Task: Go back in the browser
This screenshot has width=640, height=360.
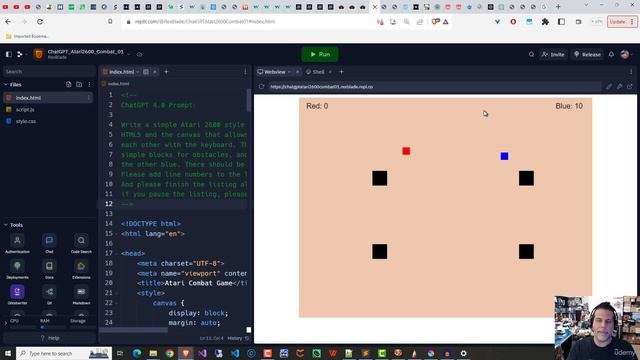Action: 8,22
